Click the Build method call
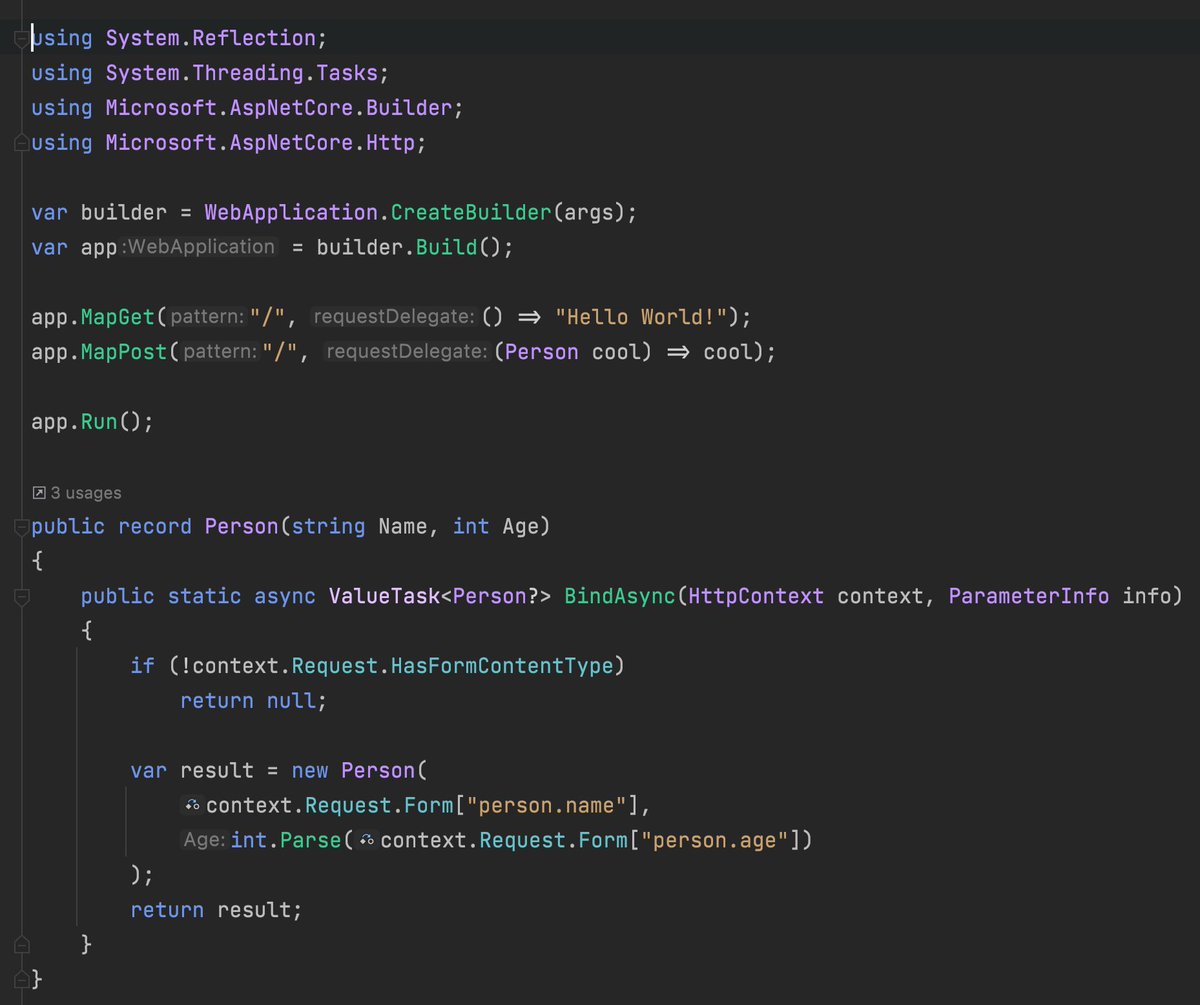 [x=447, y=248]
